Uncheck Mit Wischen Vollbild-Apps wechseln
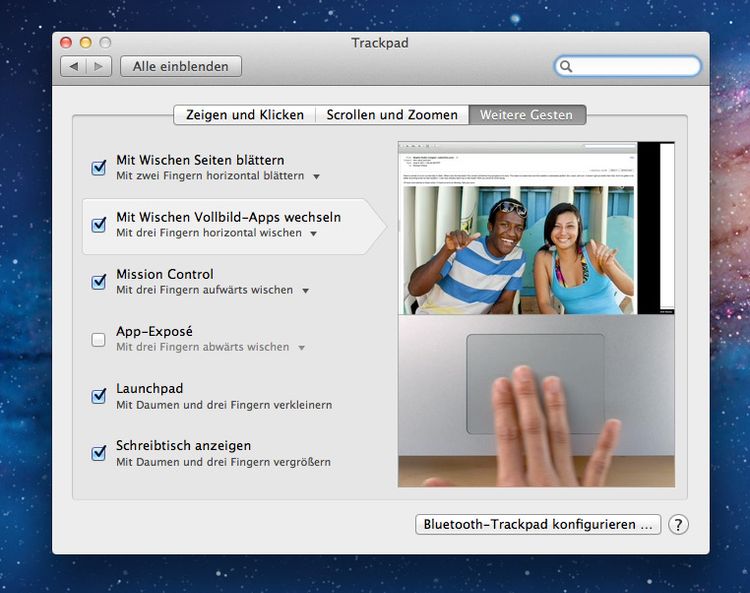The height and width of the screenshot is (593, 750). (x=99, y=225)
